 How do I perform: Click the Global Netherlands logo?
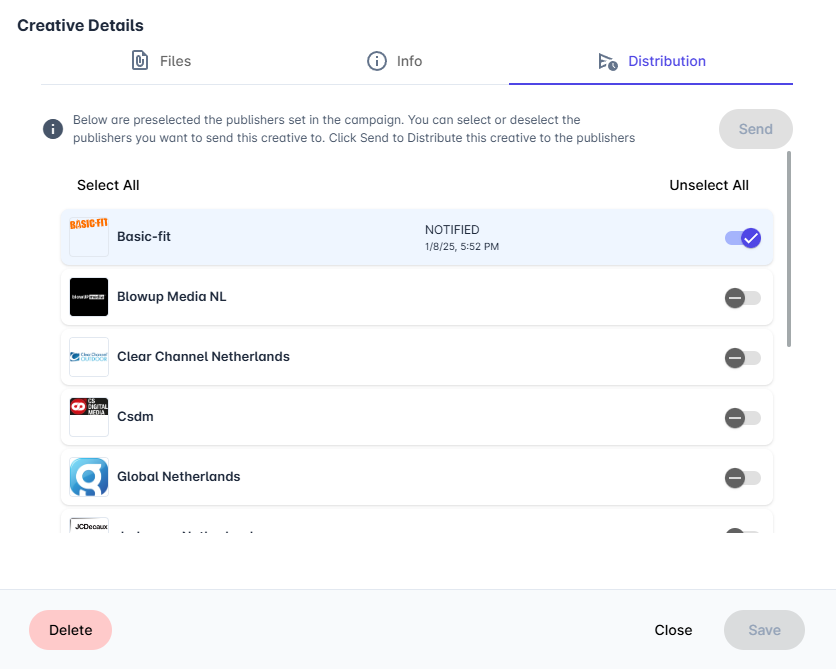[x=89, y=477]
